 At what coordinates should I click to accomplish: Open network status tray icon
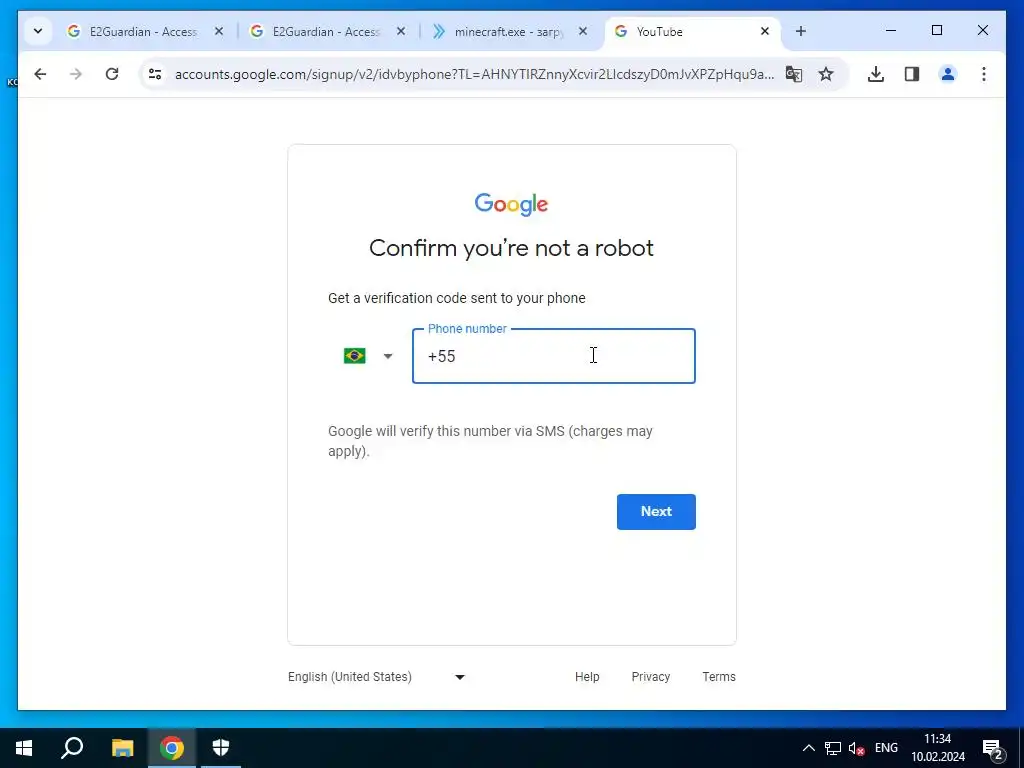click(x=833, y=748)
